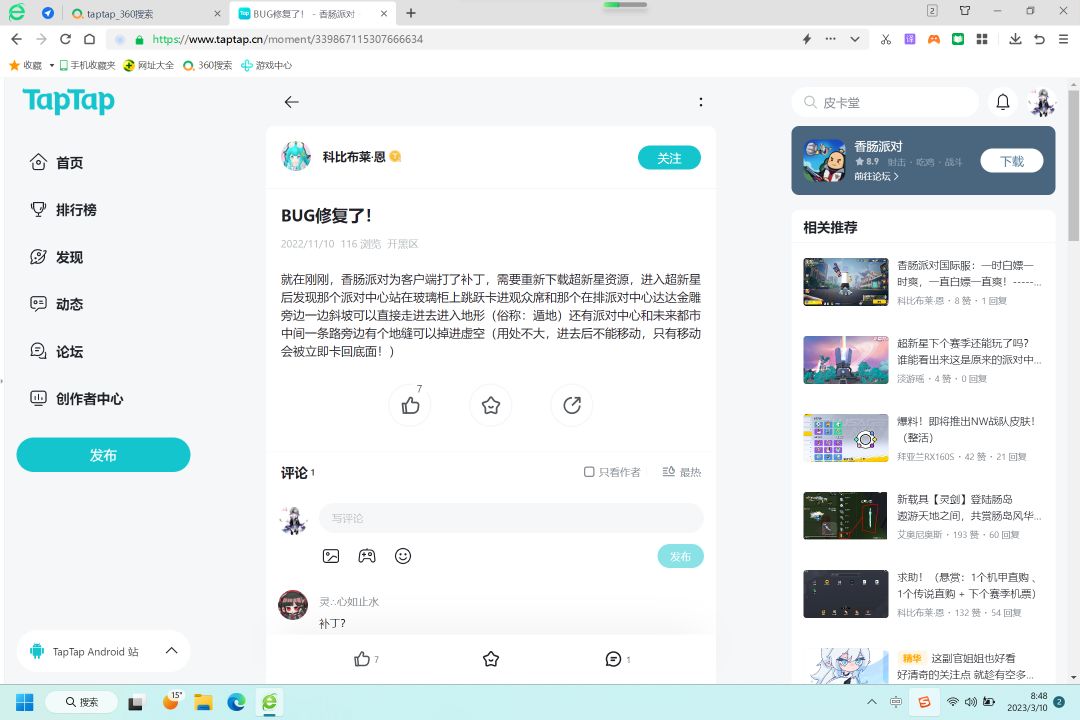Like the post with circled thumbs-up
The image size is (1080, 720).
pyautogui.click(x=411, y=405)
